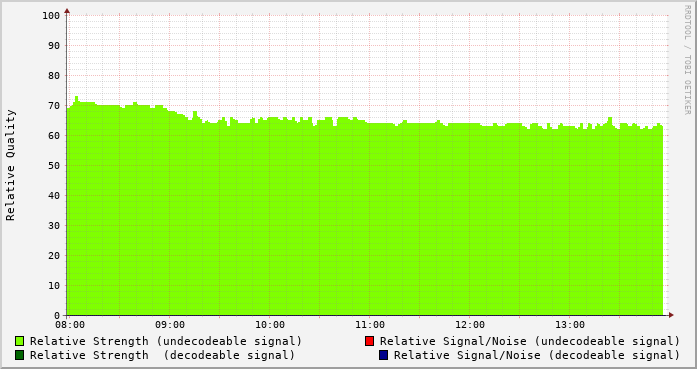Click the 70 value on the Y axis
This screenshot has width=697, height=369.
54,106
